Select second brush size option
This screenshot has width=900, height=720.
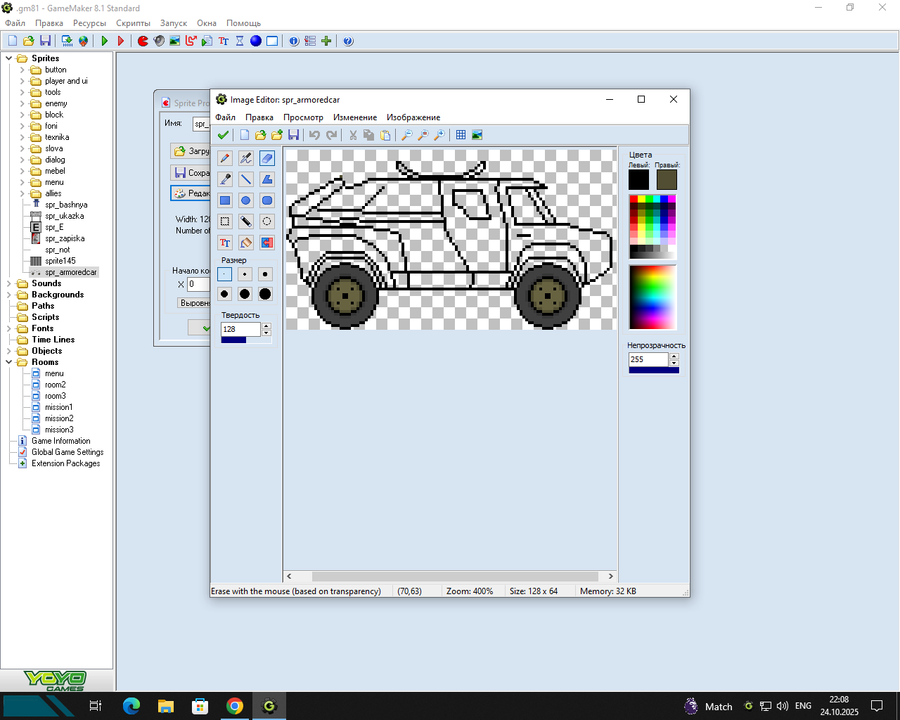click(245, 274)
